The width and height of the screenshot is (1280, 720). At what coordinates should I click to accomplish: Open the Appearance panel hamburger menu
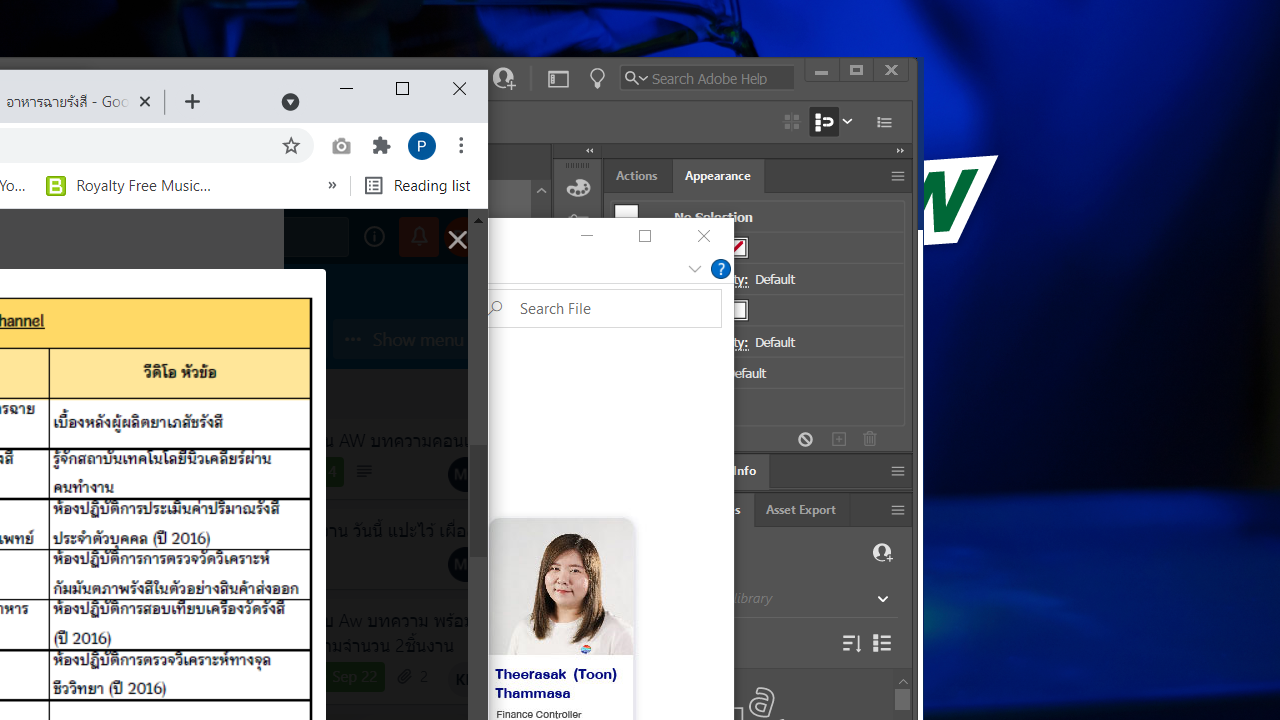897,176
